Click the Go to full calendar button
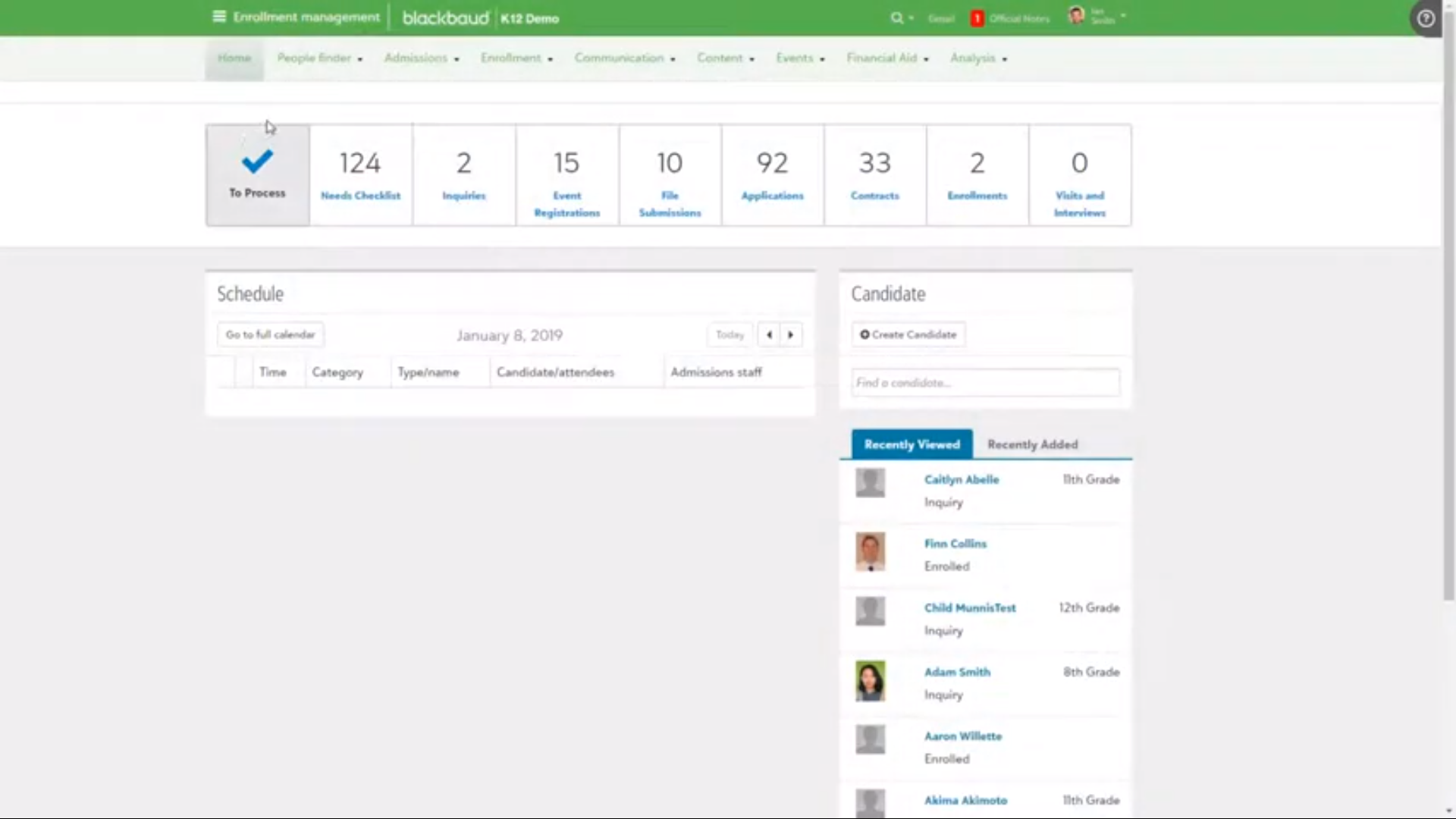Image resolution: width=1456 pixels, height=819 pixels. pyautogui.click(x=270, y=334)
